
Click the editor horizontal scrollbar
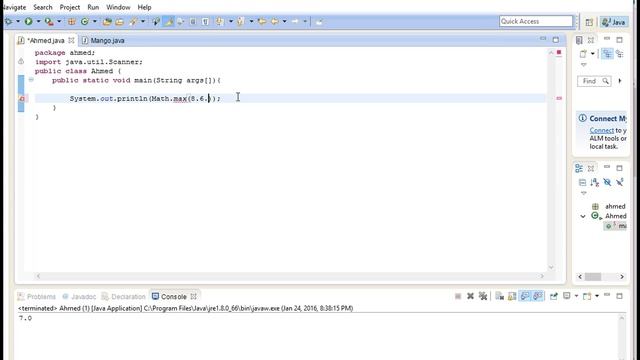pyautogui.click(x=290, y=276)
